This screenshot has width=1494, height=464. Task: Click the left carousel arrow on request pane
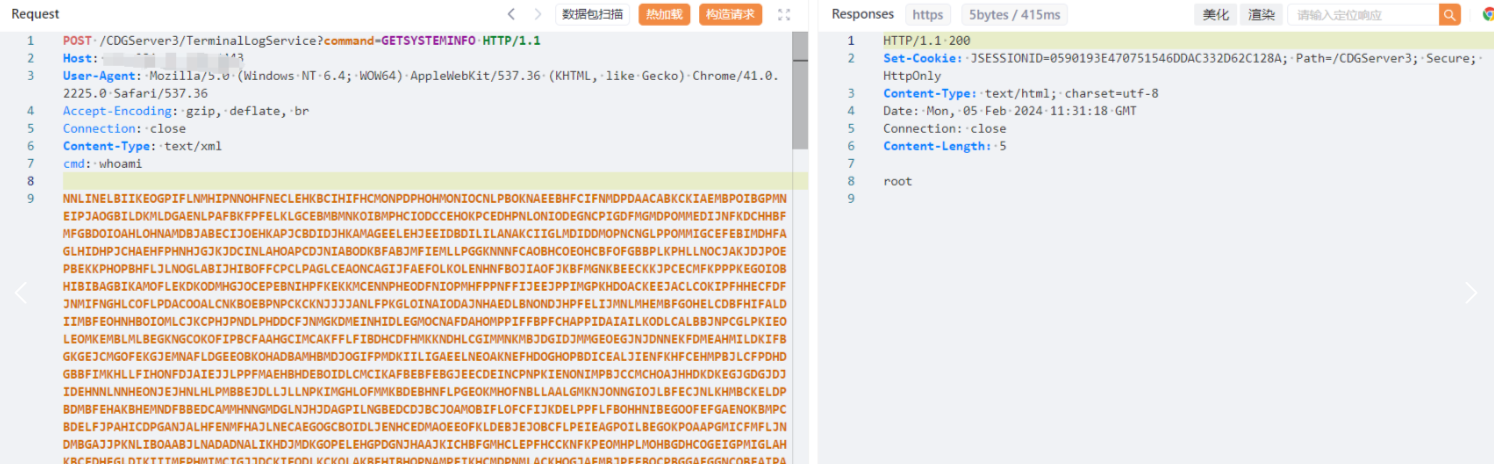pyautogui.click(x=20, y=292)
